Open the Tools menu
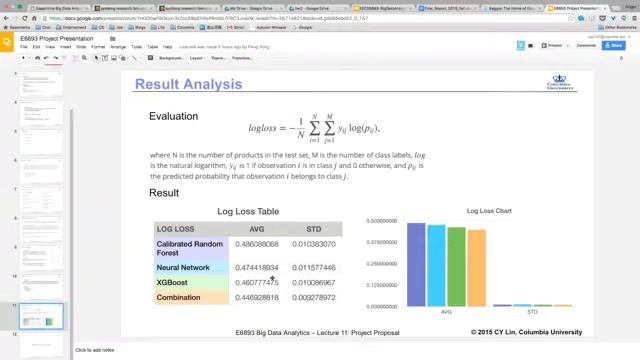This screenshot has height=360, width=640. (x=136, y=47)
